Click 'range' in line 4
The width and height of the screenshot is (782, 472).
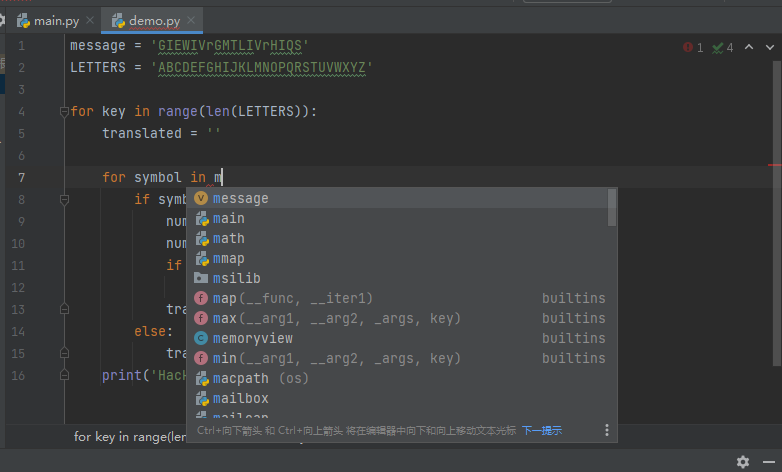click(x=178, y=111)
